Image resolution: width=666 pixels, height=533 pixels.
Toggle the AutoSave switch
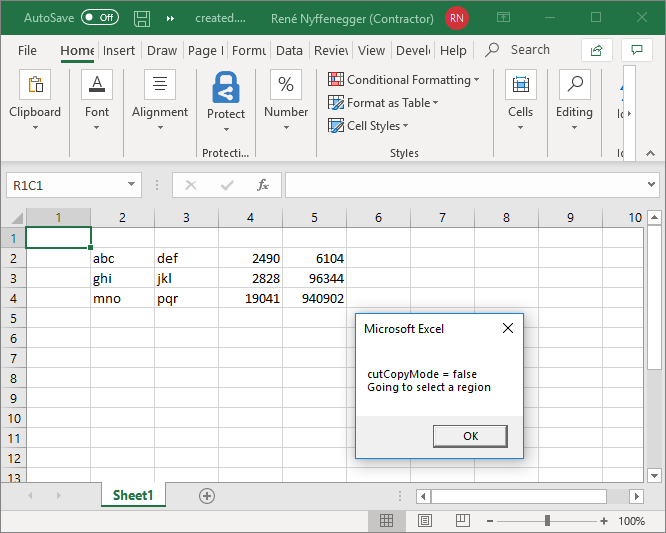(99, 18)
